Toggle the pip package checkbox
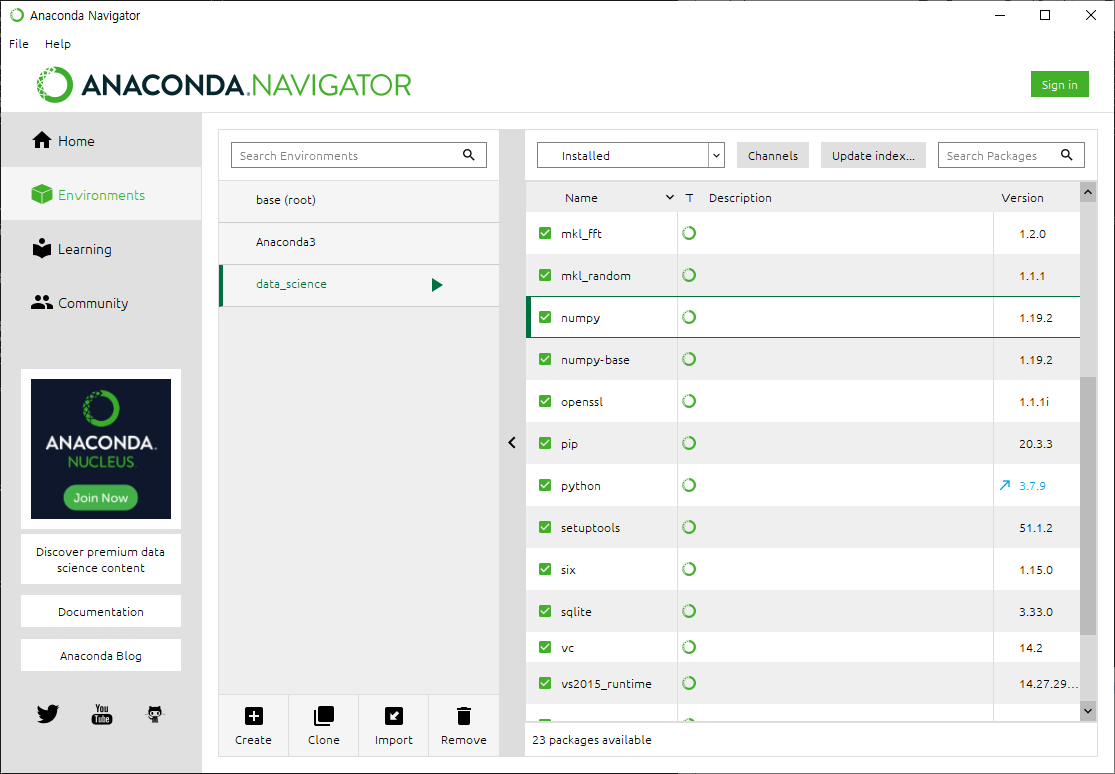Screen dimensions: 1115x774 coord(545,442)
